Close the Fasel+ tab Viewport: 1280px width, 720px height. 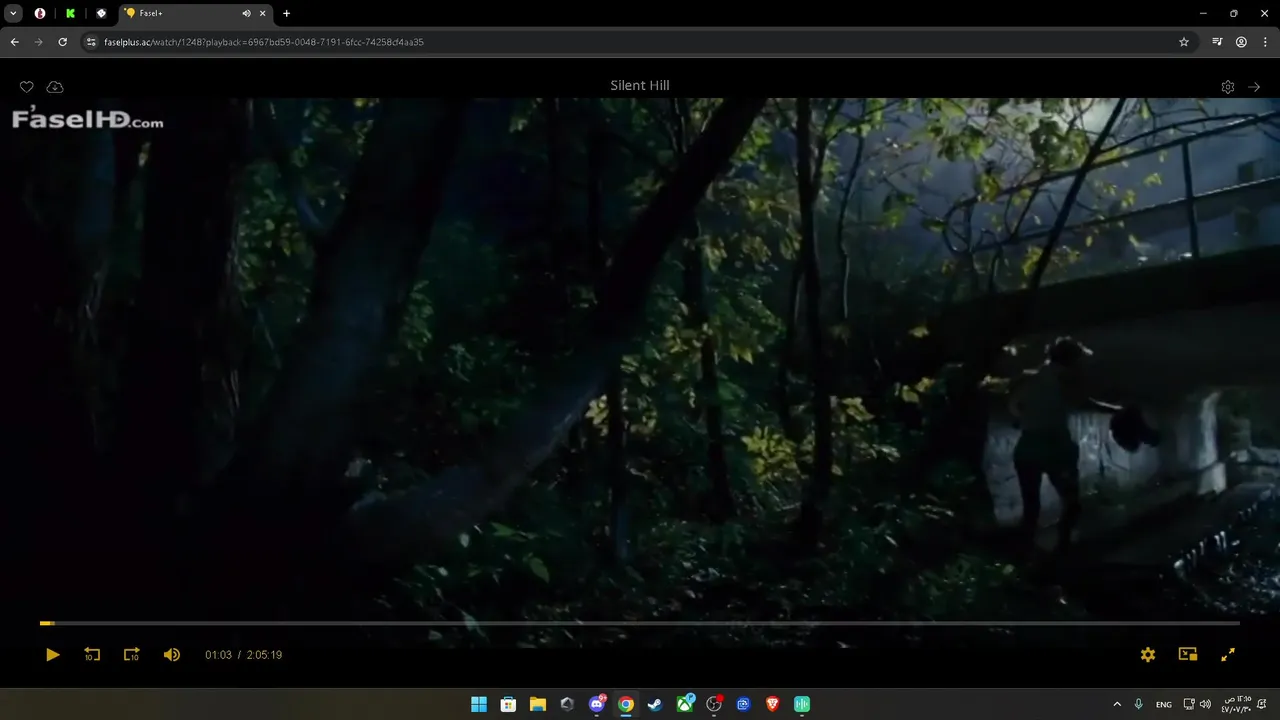pos(263,13)
